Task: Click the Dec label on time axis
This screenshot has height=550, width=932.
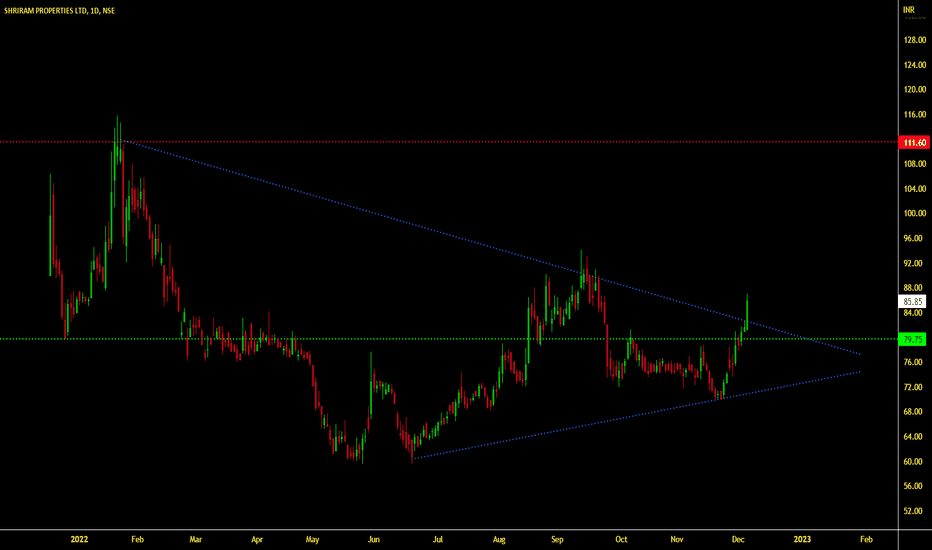Action: click(738, 539)
